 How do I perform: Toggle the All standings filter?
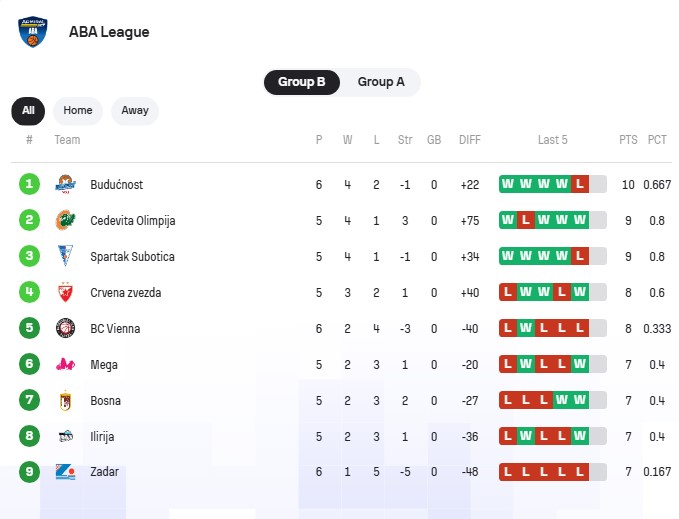click(x=28, y=111)
